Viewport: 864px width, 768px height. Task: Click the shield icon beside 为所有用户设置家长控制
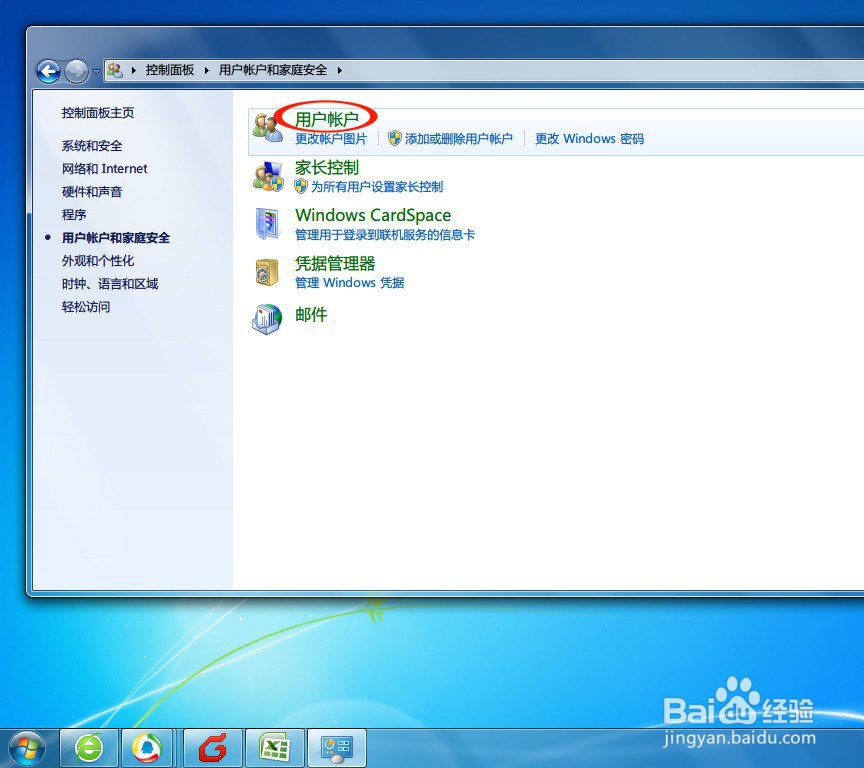click(301, 186)
